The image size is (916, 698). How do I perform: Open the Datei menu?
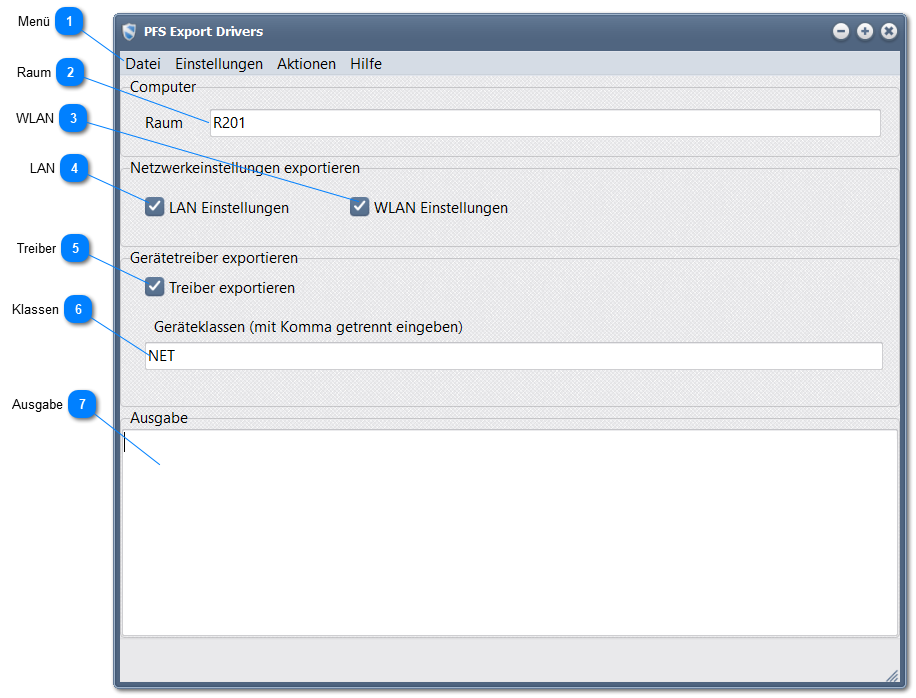tap(143, 64)
